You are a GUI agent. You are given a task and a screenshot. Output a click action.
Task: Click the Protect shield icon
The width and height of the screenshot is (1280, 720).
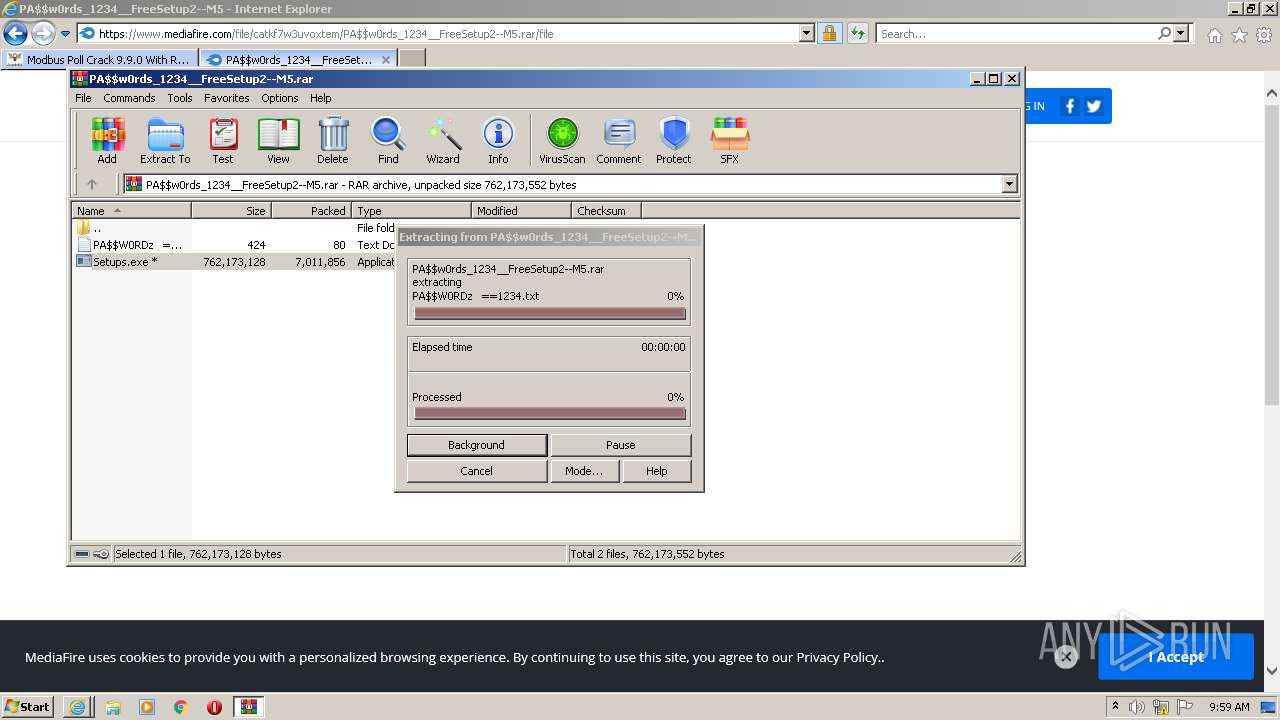tap(674, 140)
